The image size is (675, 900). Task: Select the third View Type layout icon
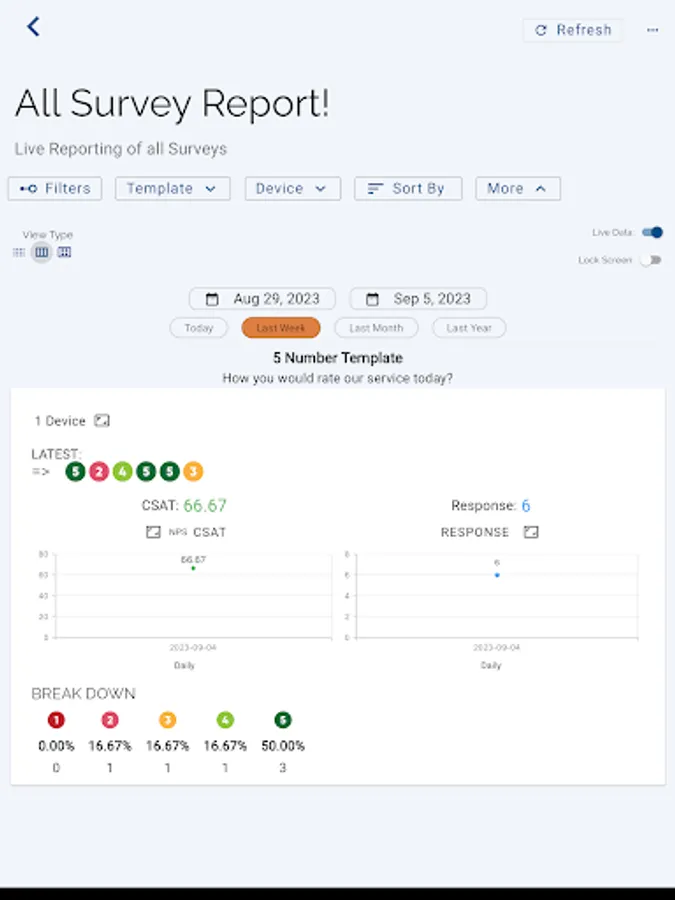65,252
